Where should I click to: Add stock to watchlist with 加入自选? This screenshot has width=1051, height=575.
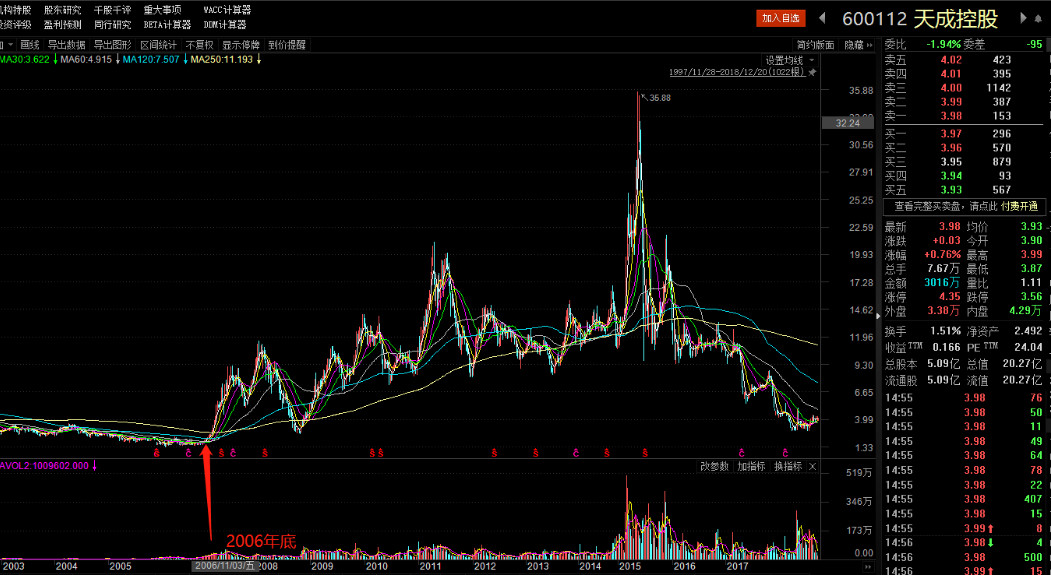coord(780,18)
